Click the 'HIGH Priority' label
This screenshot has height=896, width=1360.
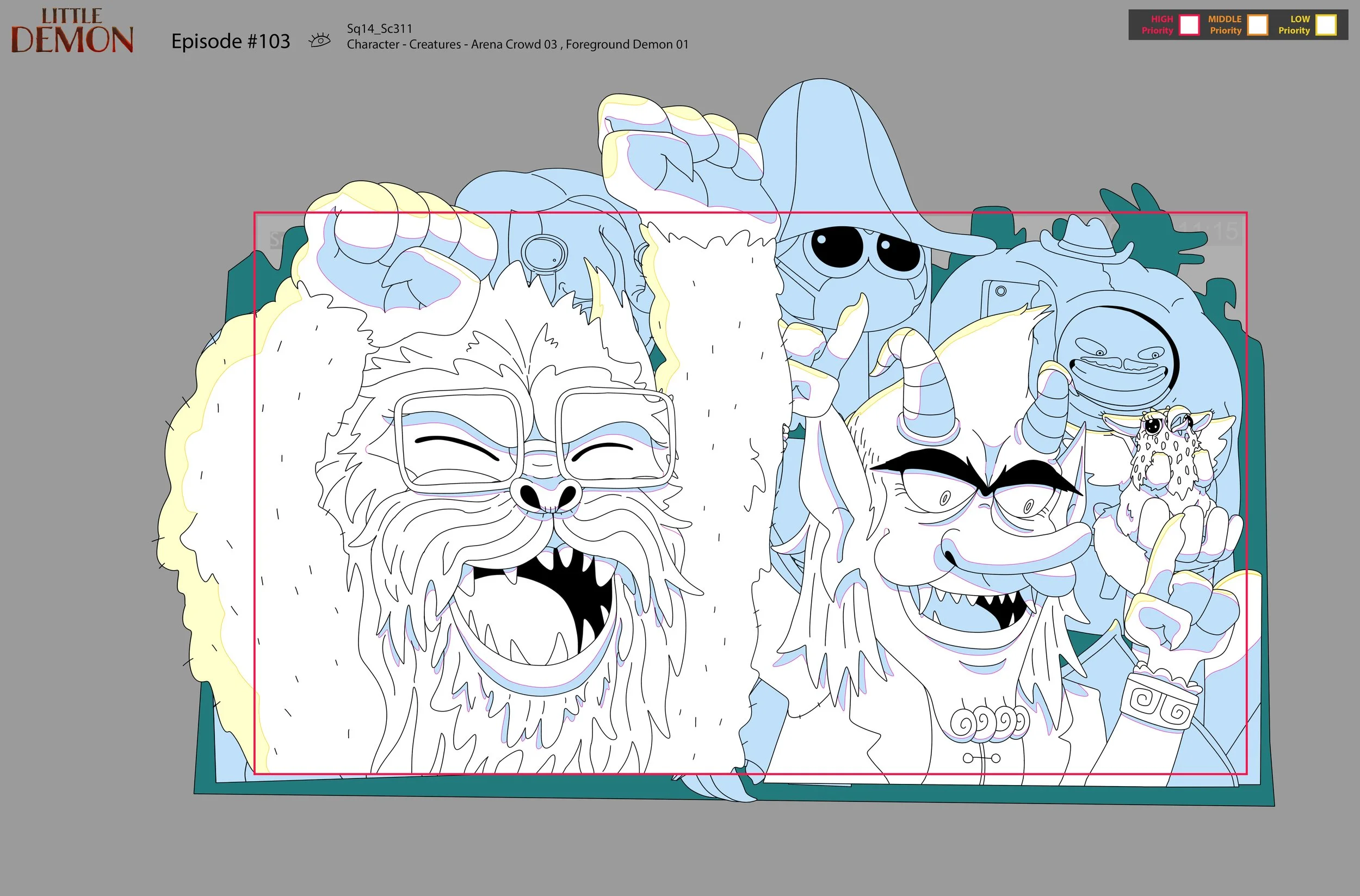(x=1157, y=24)
